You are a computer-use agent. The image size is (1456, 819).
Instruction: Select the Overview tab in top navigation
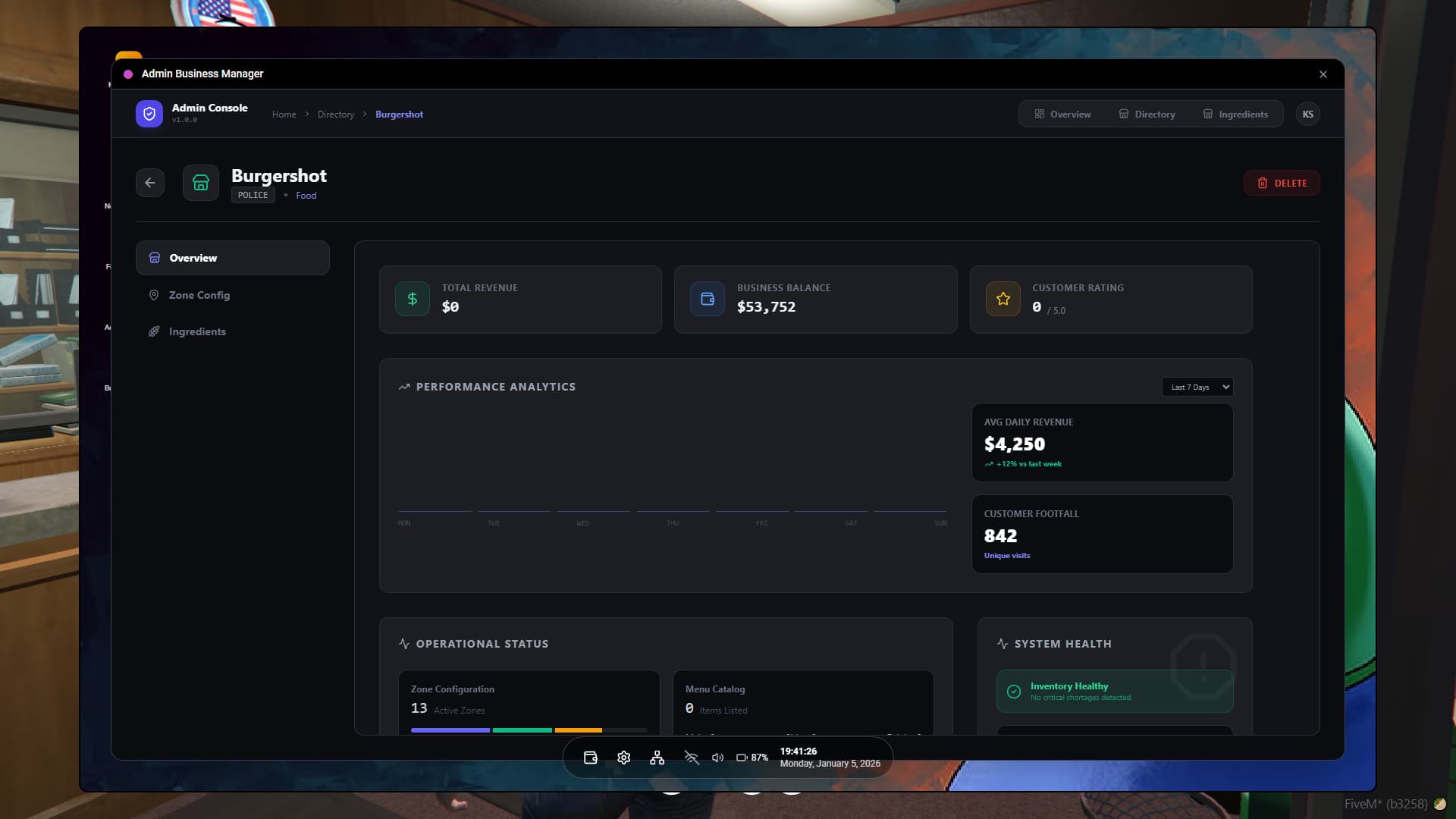pyautogui.click(x=1062, y=114)
